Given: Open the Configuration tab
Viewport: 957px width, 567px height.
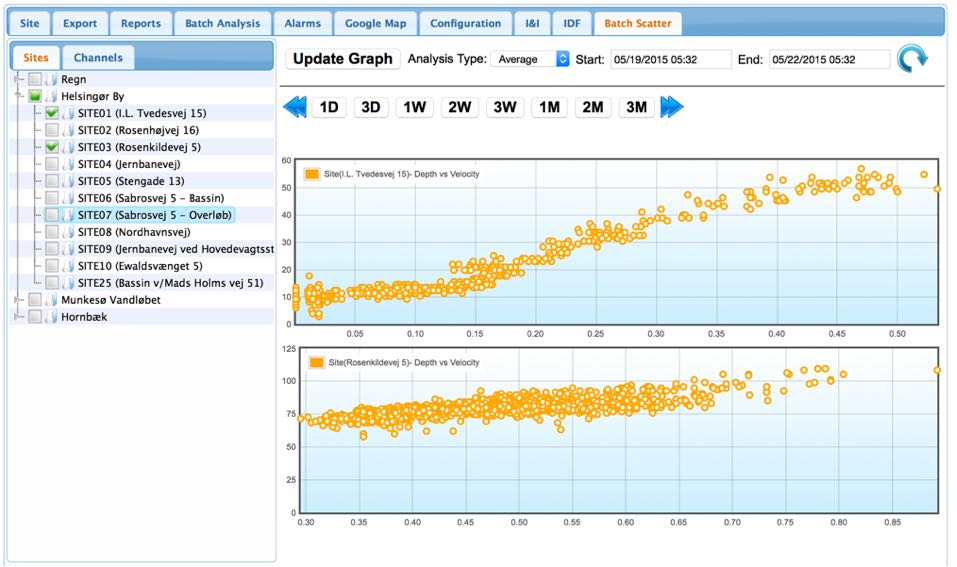Looking at the screenshot, I should pyautogui.click(x=466, y=24).
